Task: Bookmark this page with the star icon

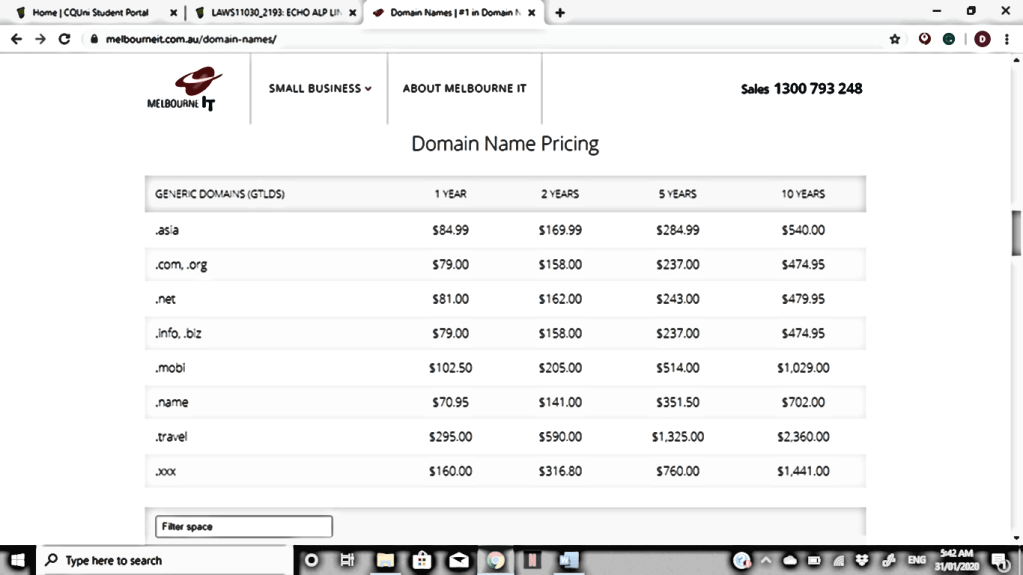Action: click(x=895, y=39)
